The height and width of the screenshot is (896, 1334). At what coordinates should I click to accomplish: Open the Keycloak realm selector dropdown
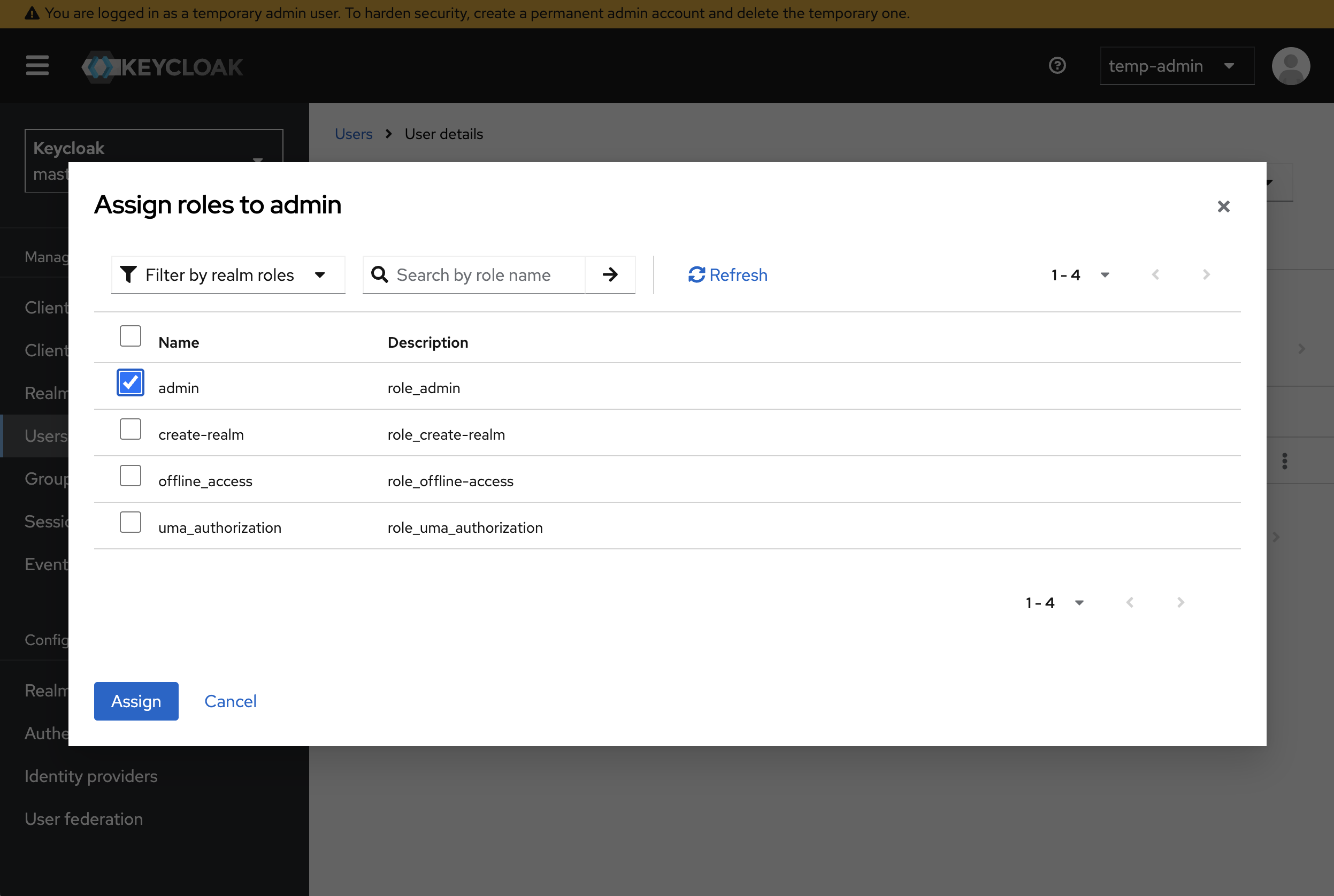coord(154,160)
